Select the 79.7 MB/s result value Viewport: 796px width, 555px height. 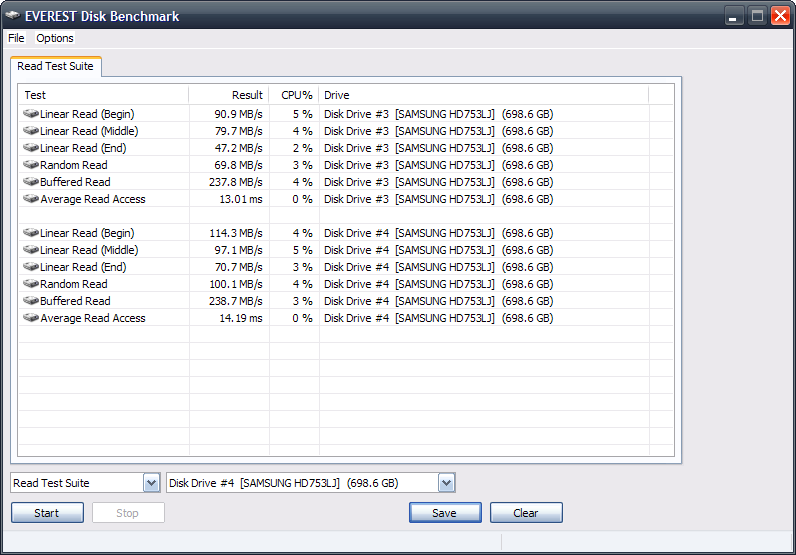tap(238, 131)
